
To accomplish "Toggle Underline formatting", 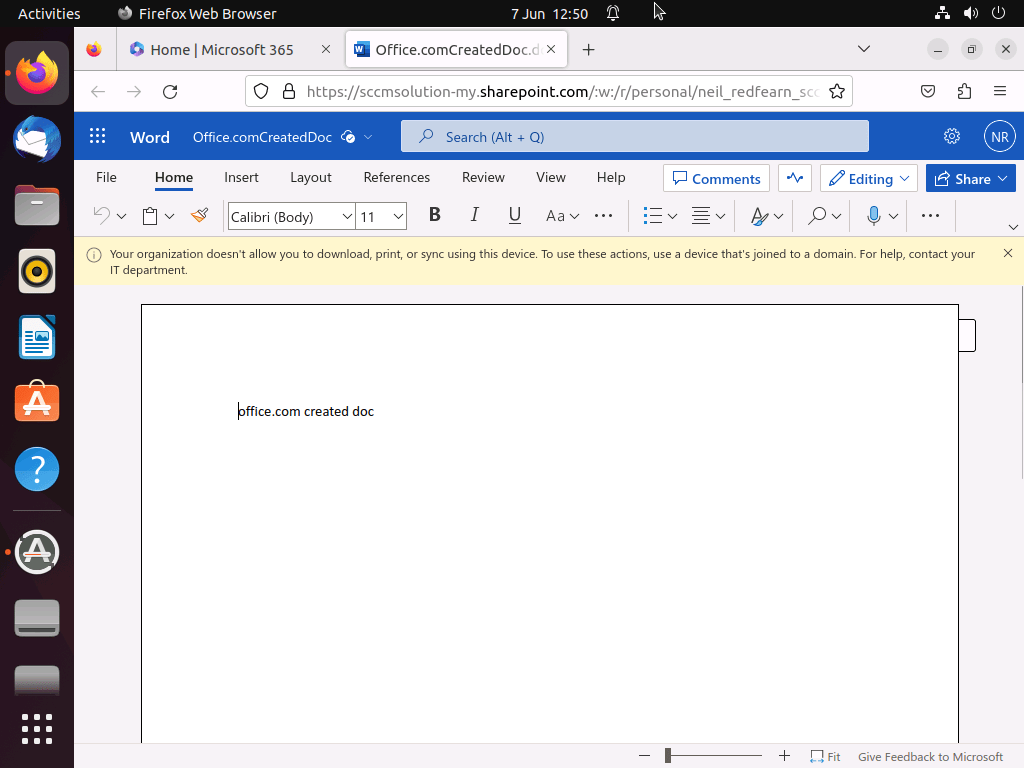I will click(515, 215).
